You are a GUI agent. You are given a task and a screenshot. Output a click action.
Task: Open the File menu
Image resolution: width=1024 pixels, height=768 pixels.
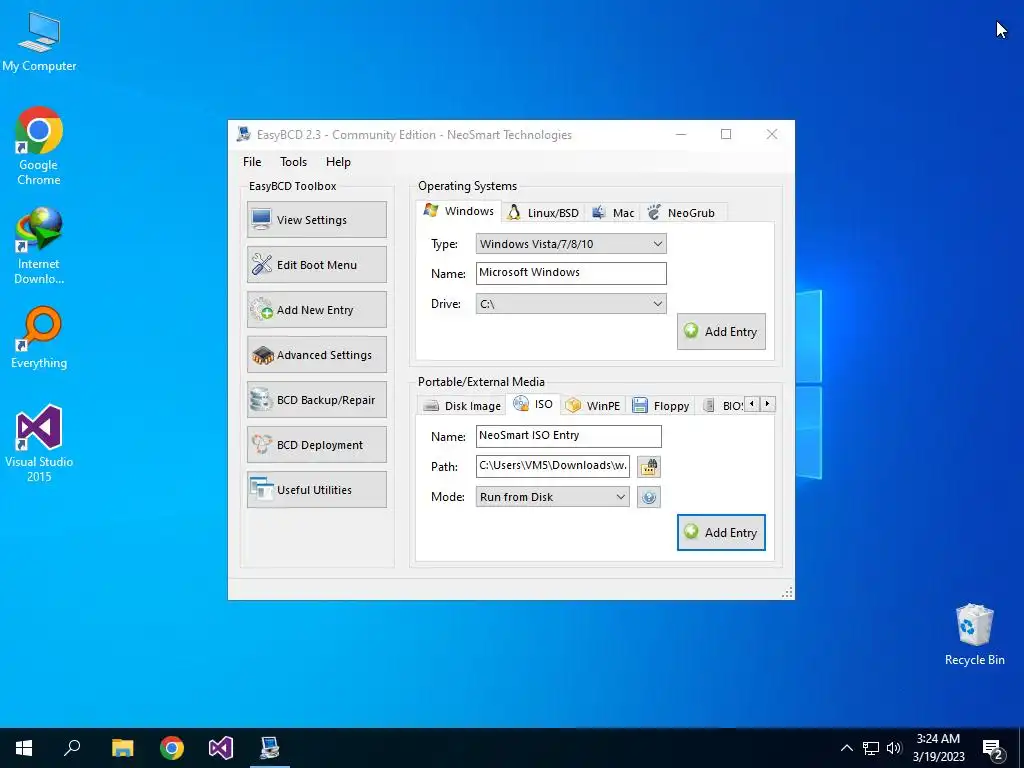click(252, 162)
